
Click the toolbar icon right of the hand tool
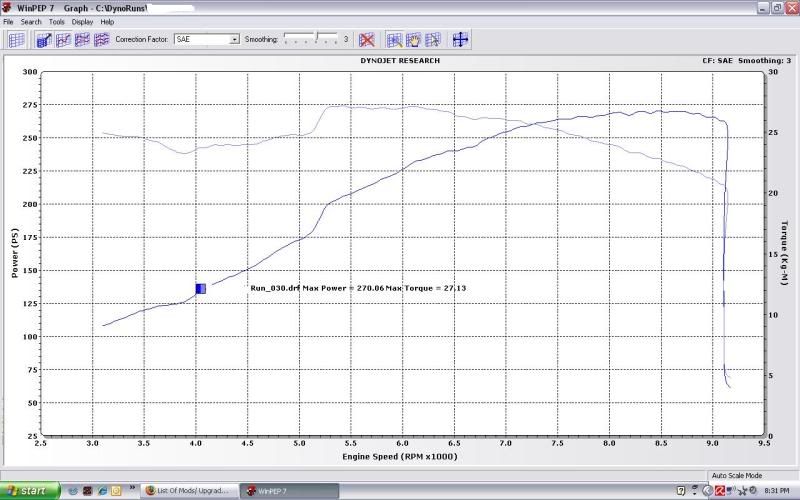433,40
